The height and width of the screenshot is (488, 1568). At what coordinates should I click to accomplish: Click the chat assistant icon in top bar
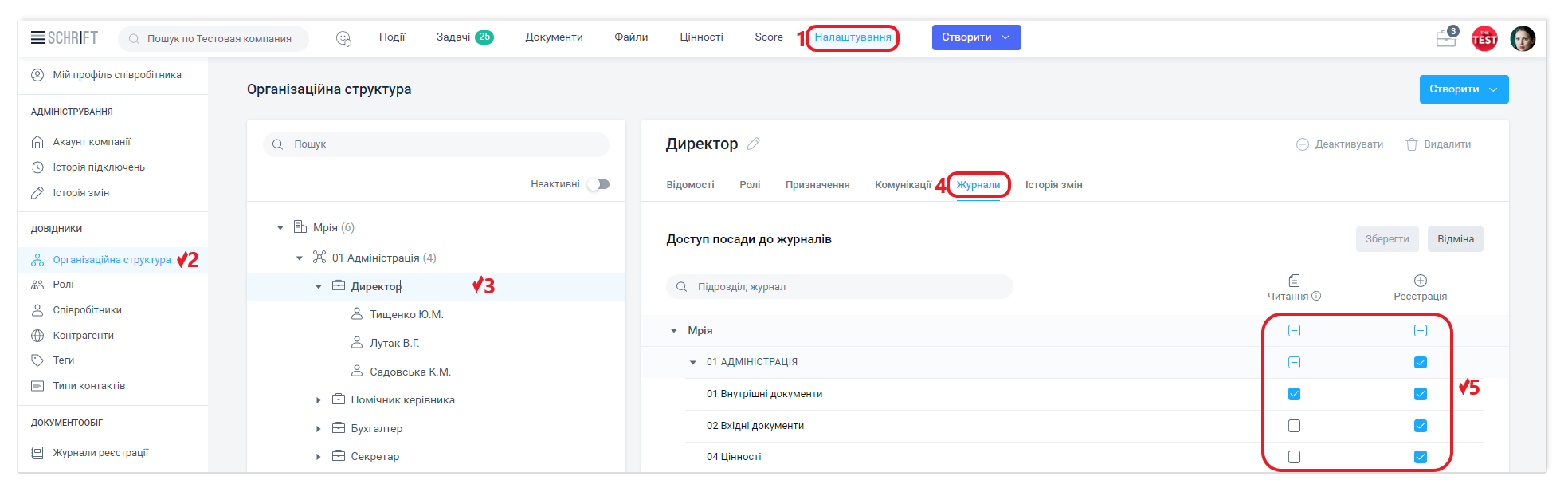coord(343,38)
